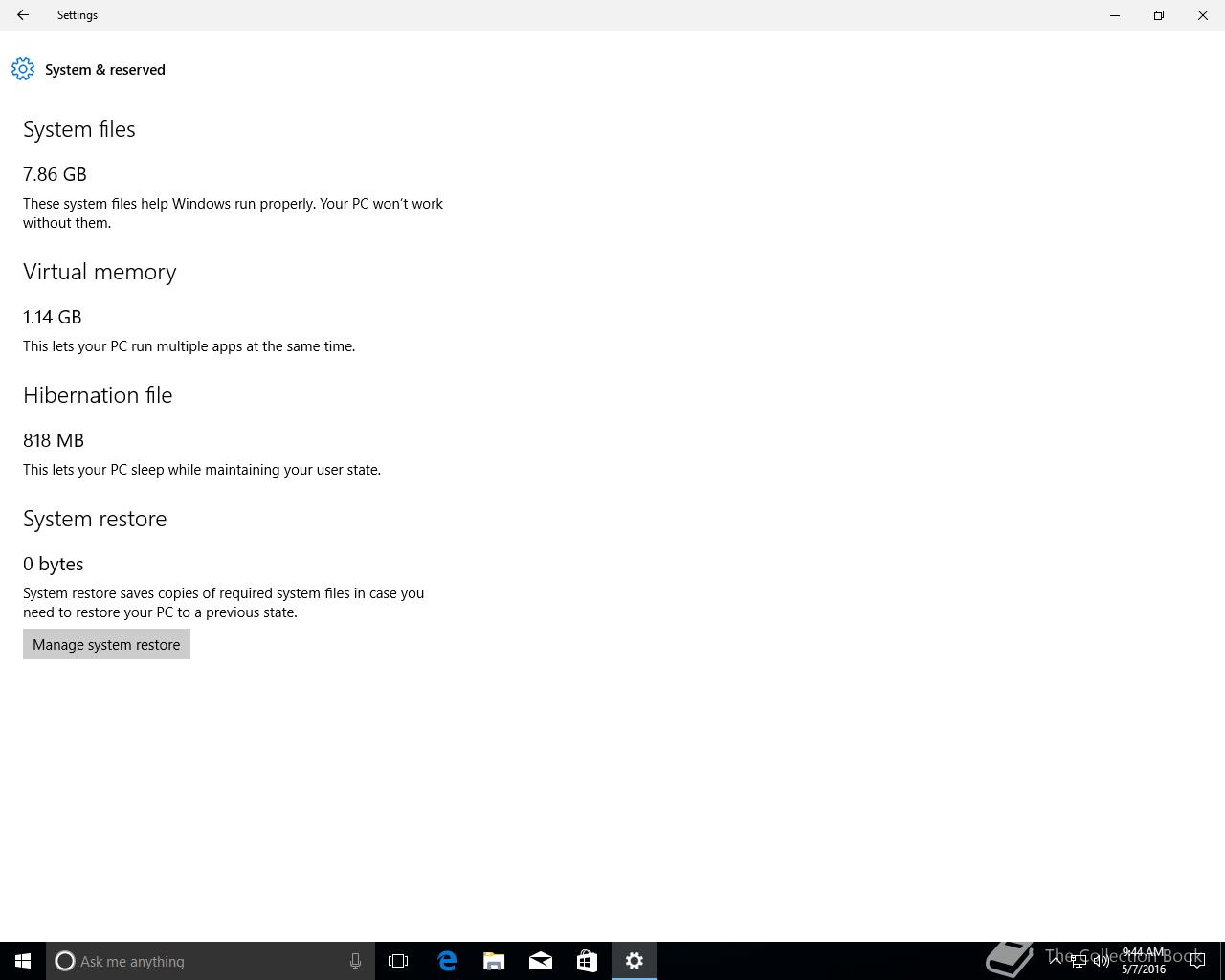The width and height of the screenshot is (1225, 980).
Task: Open the Mail app from the taskbar
Action: tap(541, 961)
